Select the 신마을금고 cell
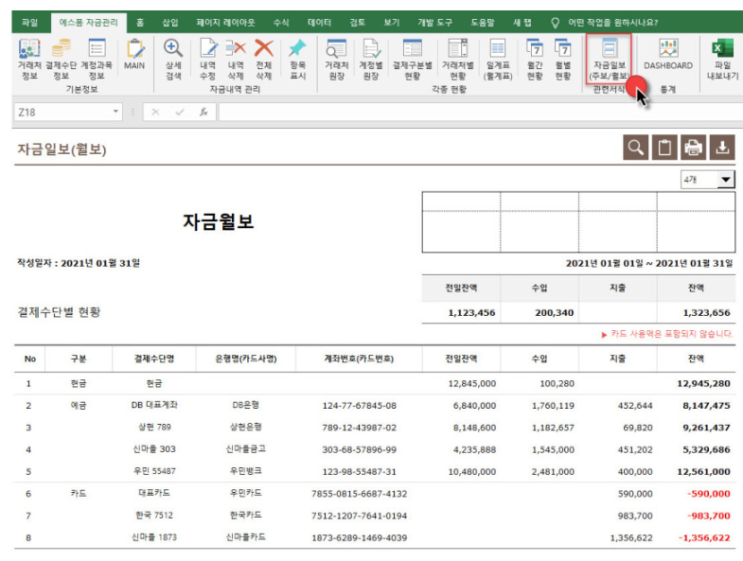743x561 pixels. click(x=245, y=449)
